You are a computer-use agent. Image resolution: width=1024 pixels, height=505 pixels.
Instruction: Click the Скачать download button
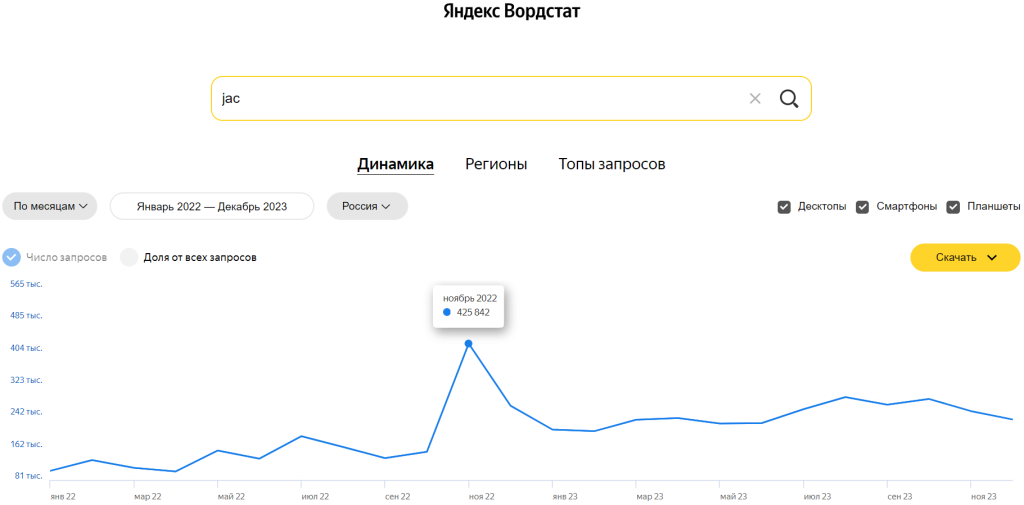click(965, 257)
